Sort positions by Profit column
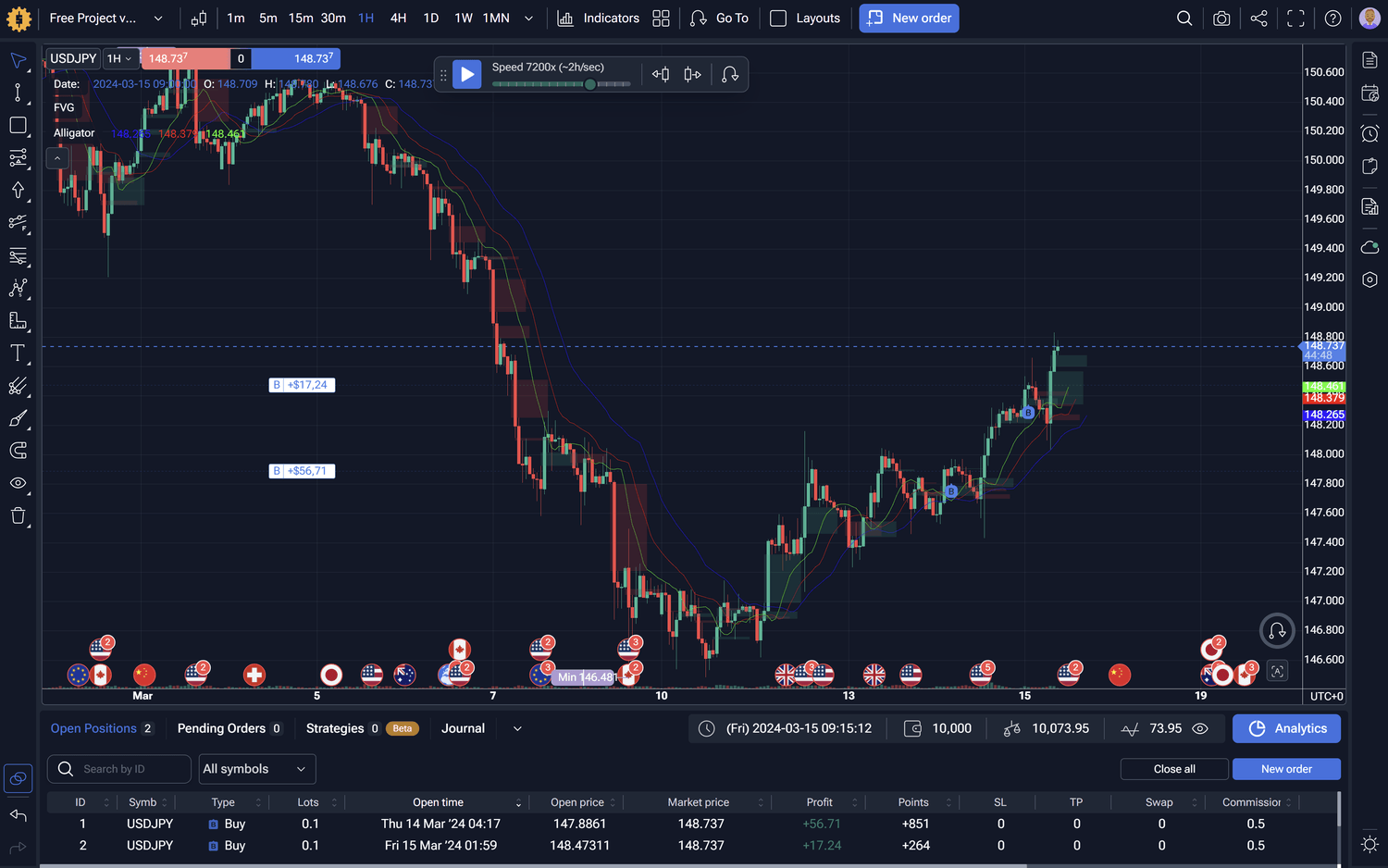The image size is (1388, 868). click(820, 802)
